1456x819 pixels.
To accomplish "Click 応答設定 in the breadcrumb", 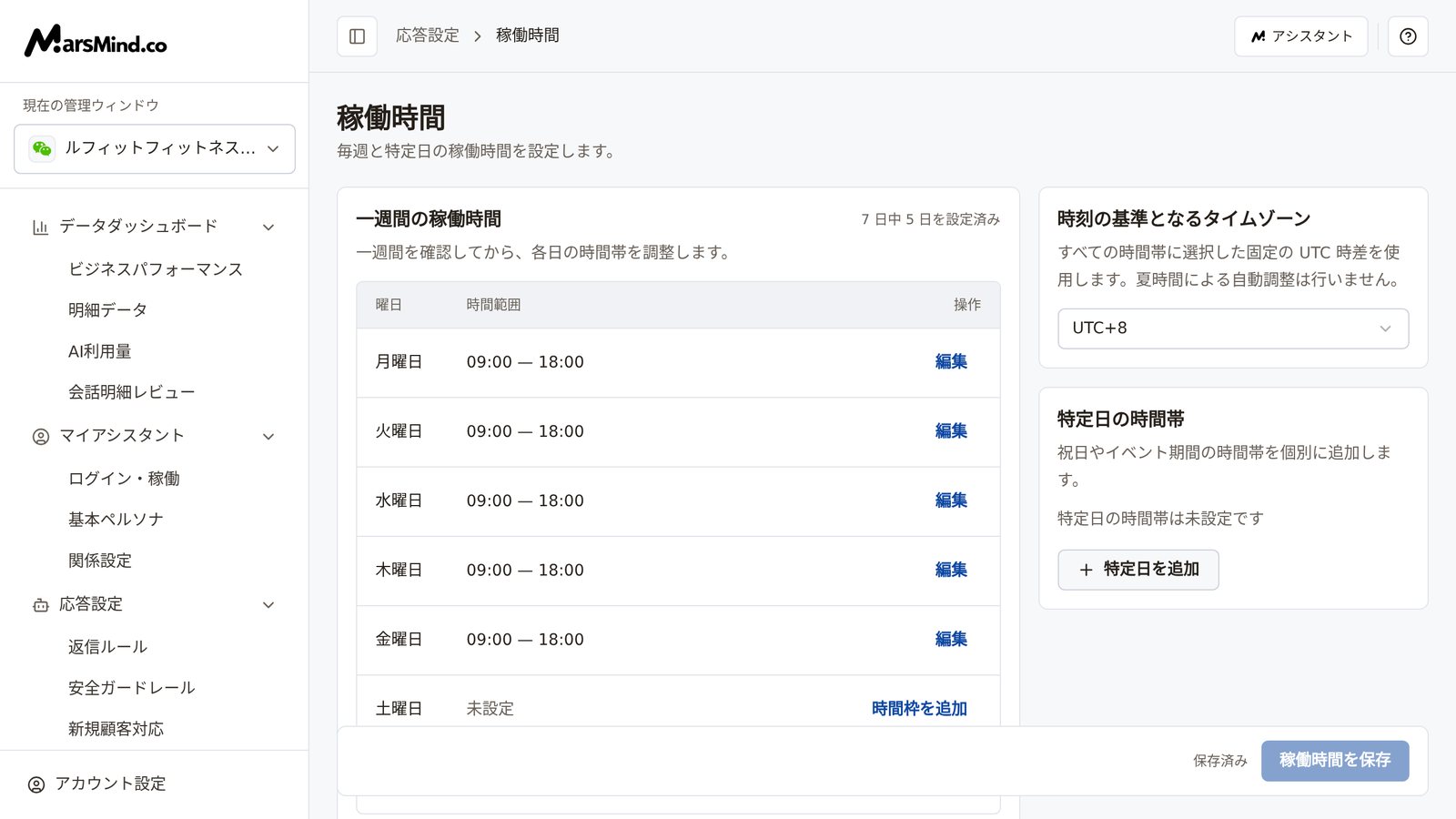I will pos(428,35).
